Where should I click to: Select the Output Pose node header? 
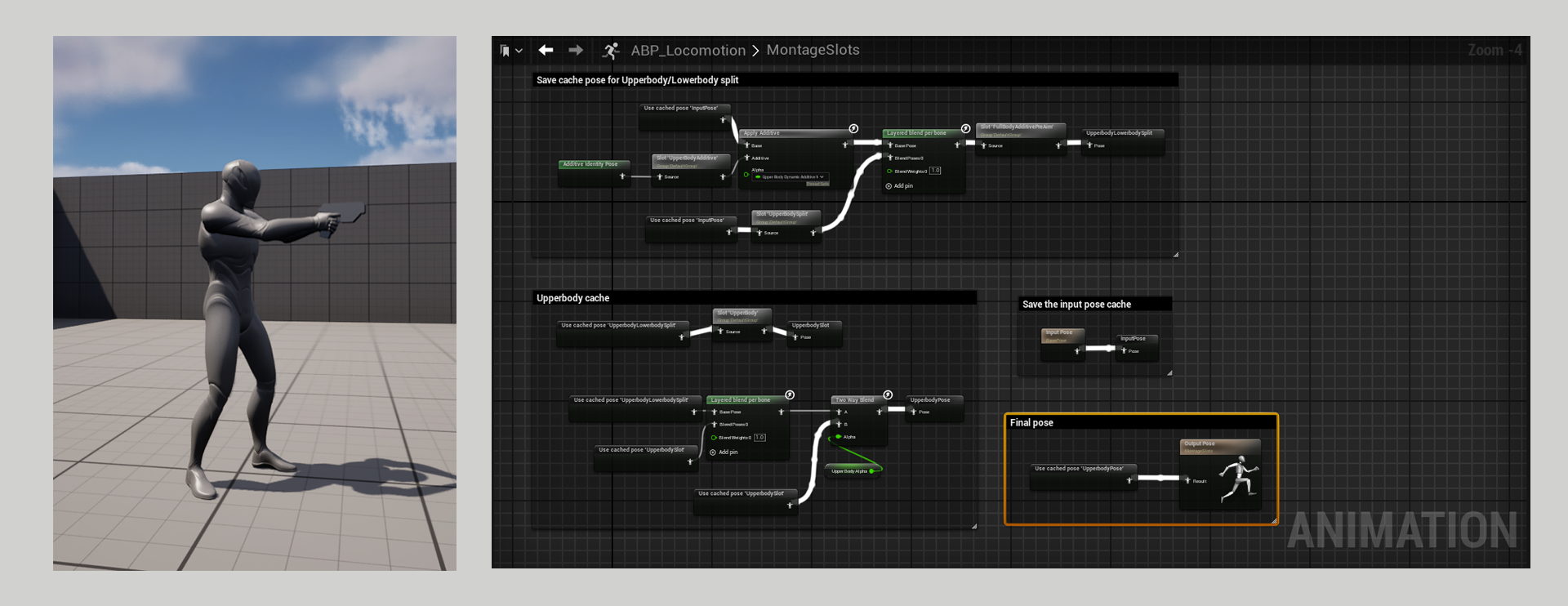click(x=1220, y=446)
